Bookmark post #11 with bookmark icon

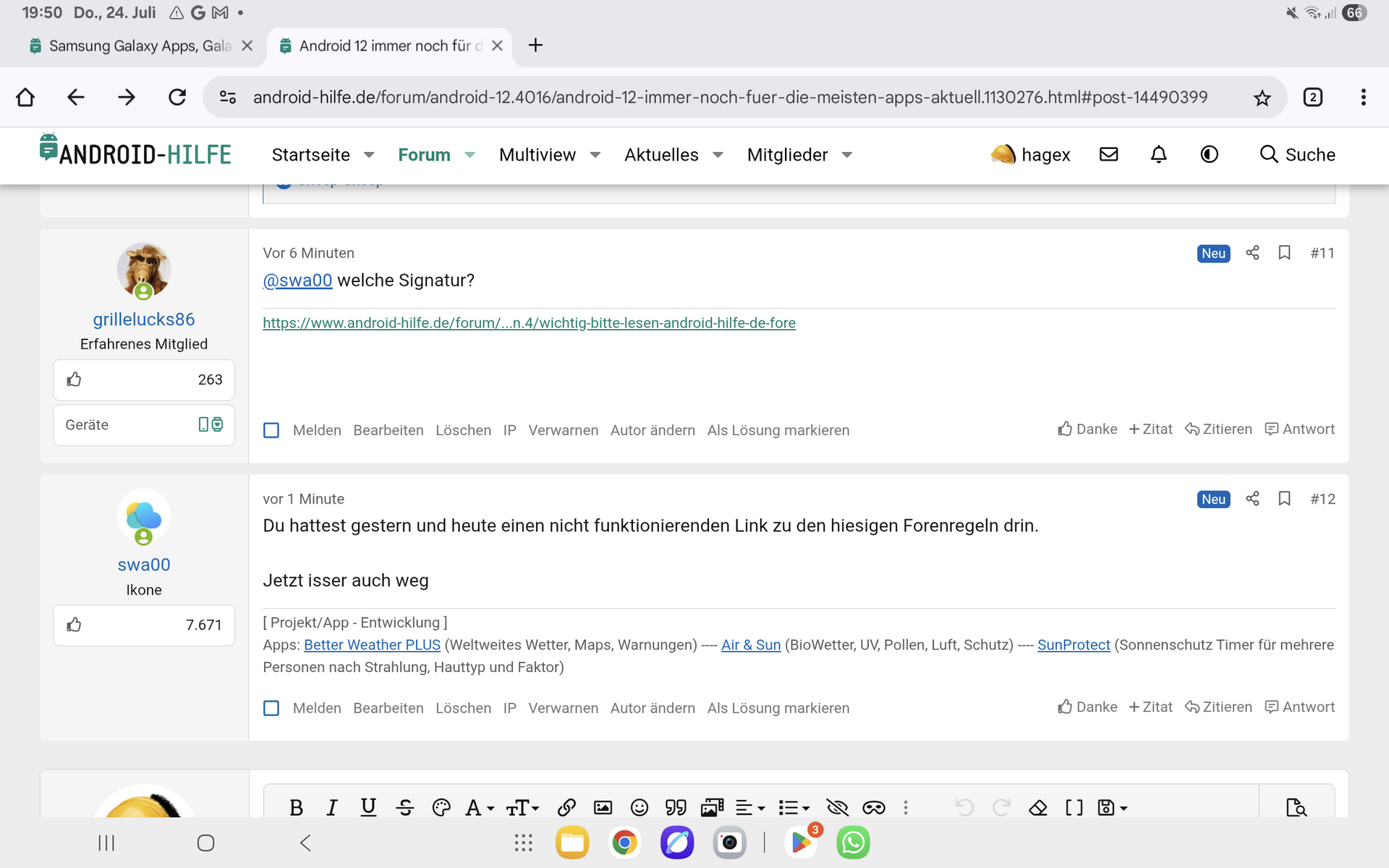1284,252
